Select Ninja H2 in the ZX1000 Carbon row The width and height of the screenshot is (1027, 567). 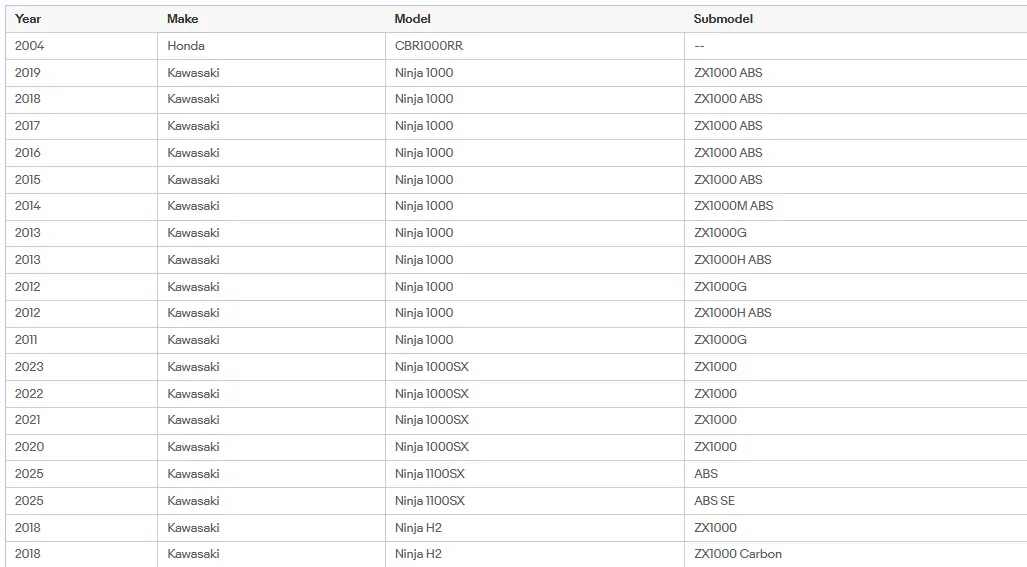tap(418, 553)
